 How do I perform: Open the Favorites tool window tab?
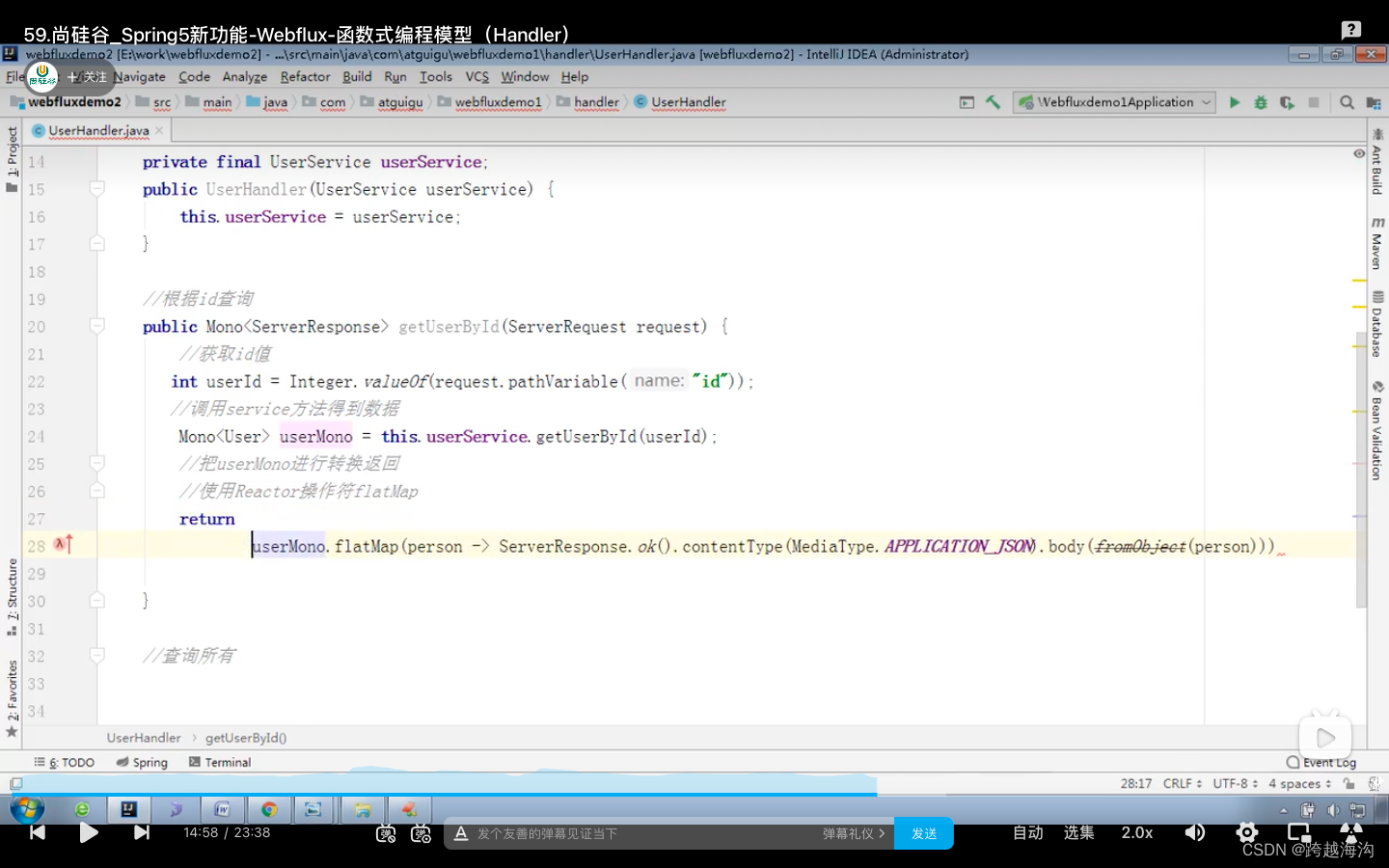(12, 698)
